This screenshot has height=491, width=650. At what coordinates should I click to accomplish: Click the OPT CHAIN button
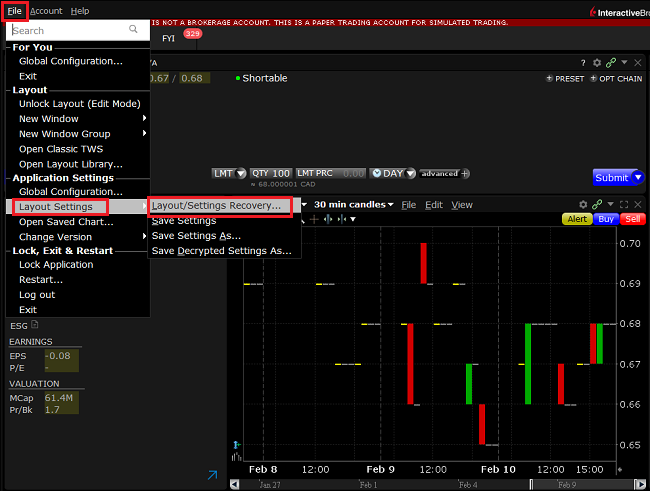pyautogui.click(x=616, y=78)
